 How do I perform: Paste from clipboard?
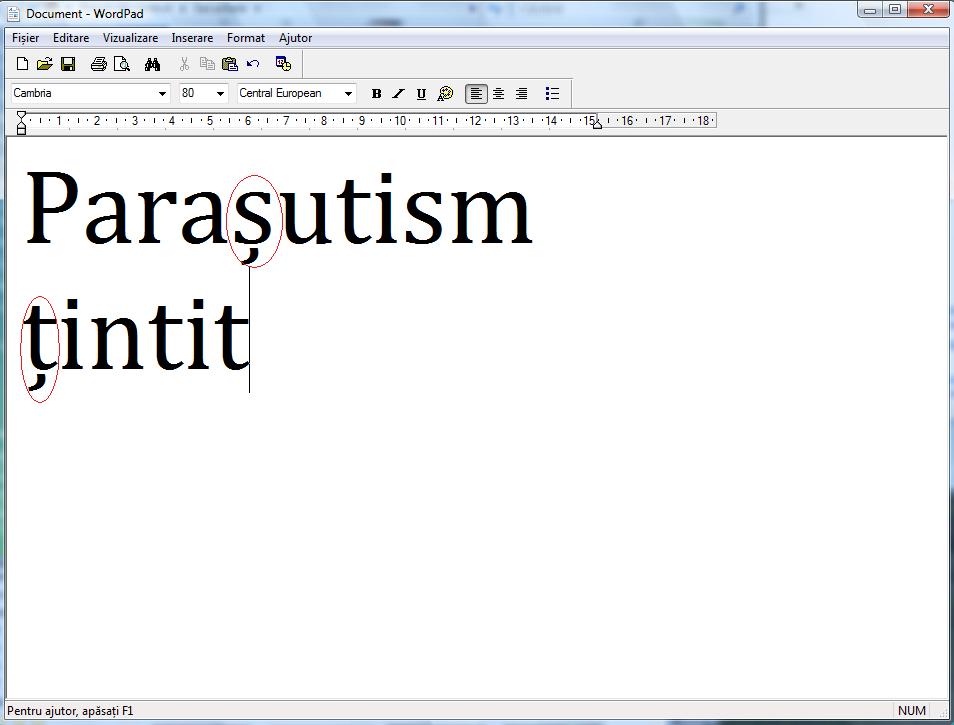coord(230,63)
